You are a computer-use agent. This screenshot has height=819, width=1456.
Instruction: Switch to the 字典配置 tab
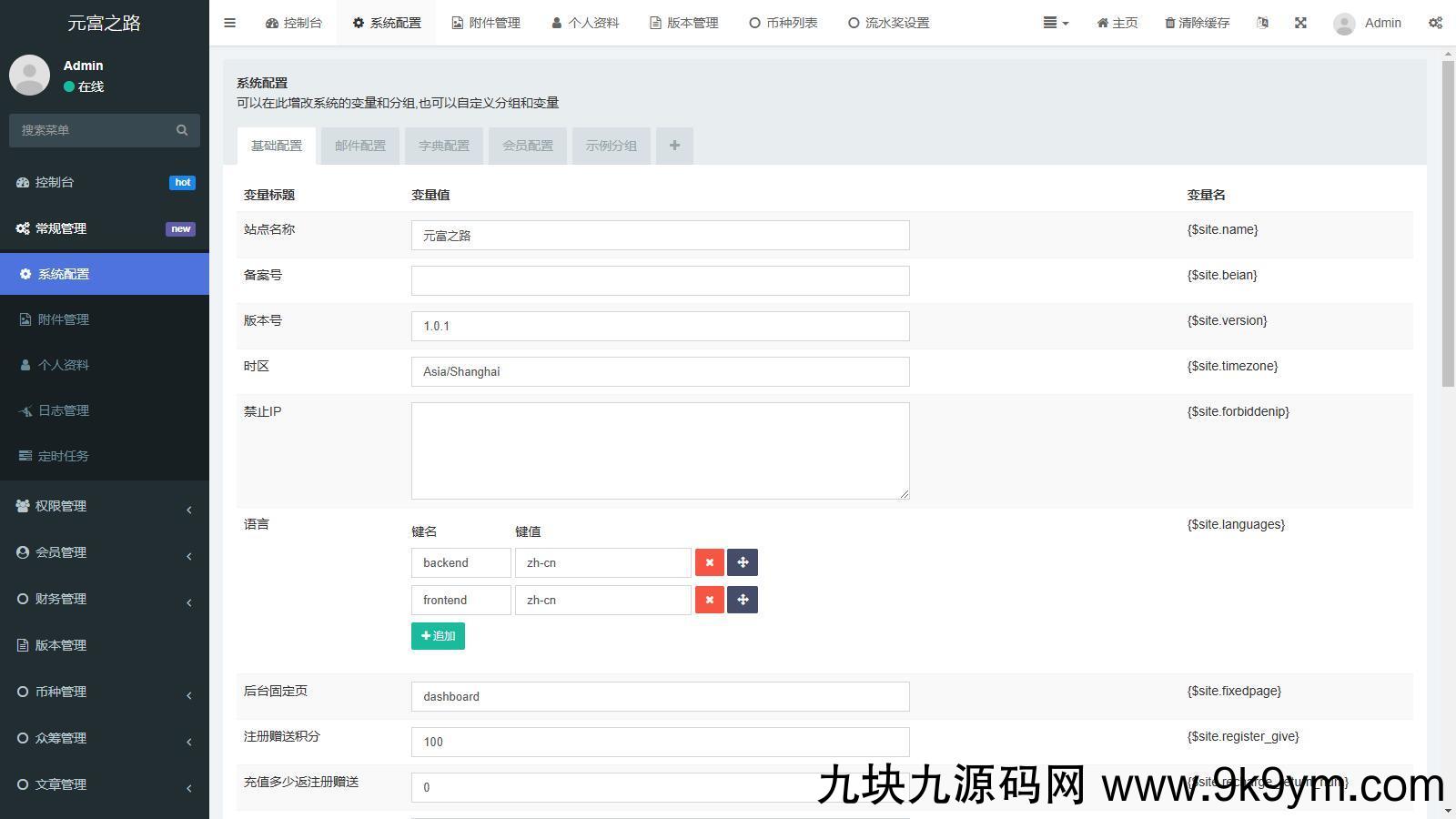pyautogui.click(x=444, y=146)
